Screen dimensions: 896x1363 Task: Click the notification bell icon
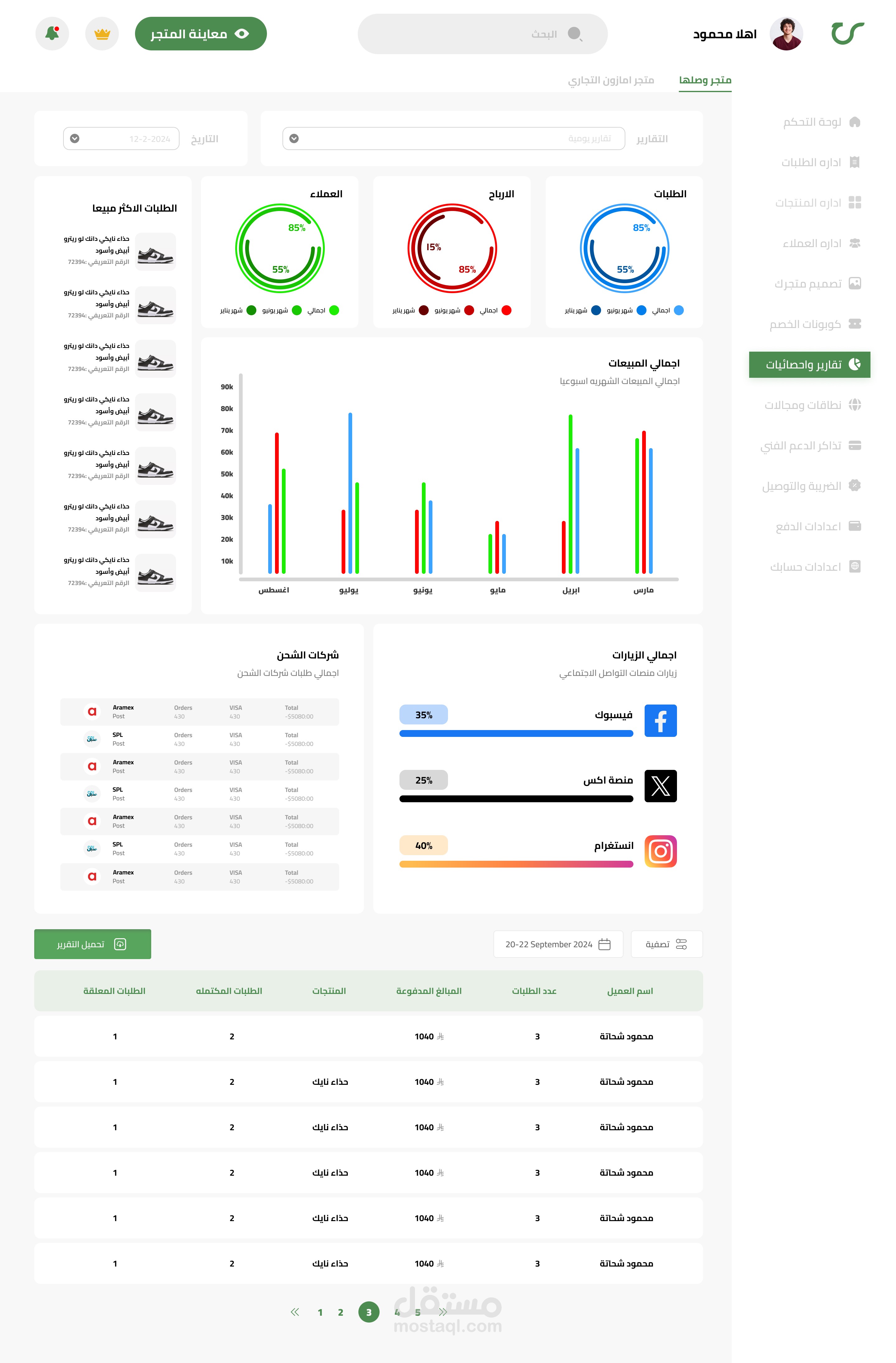tap(52, 33)
